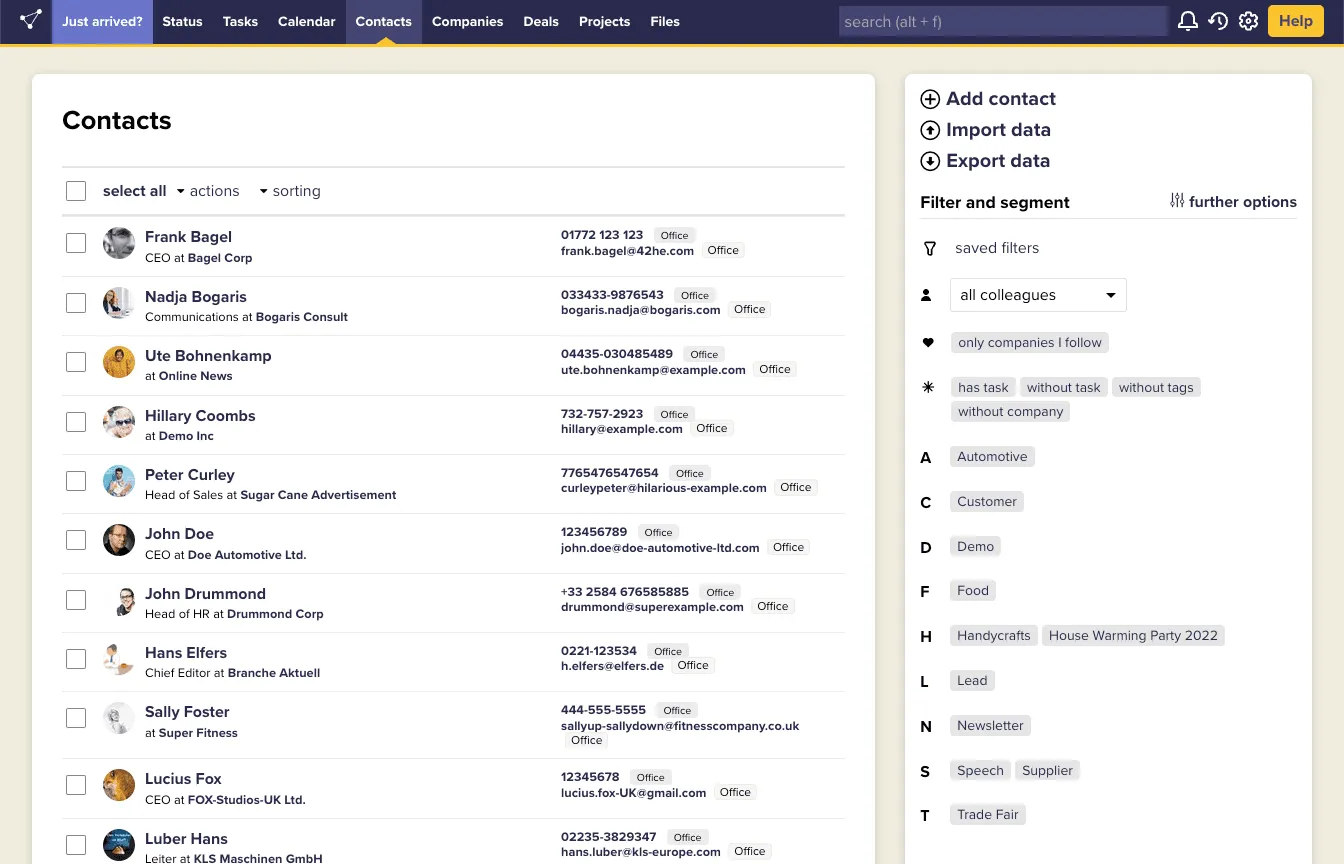Filter contacts by Newsletter tag
This screenshot has height=864, width=1344.
(x=990, y=726)
